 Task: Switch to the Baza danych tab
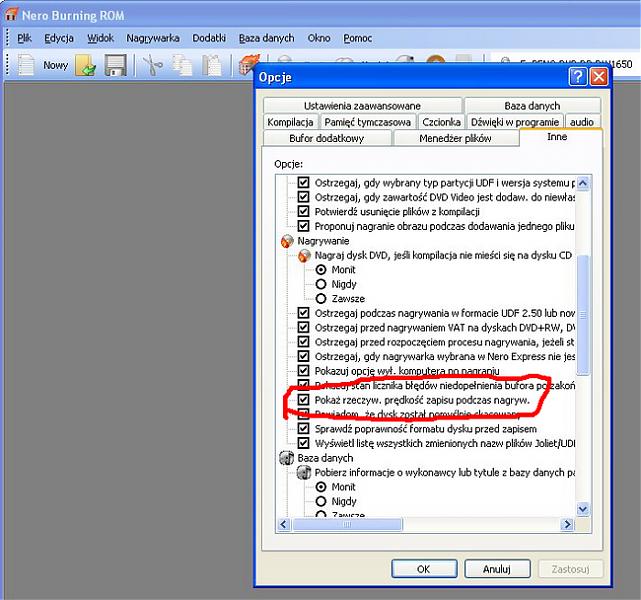[x=532, y=106]
